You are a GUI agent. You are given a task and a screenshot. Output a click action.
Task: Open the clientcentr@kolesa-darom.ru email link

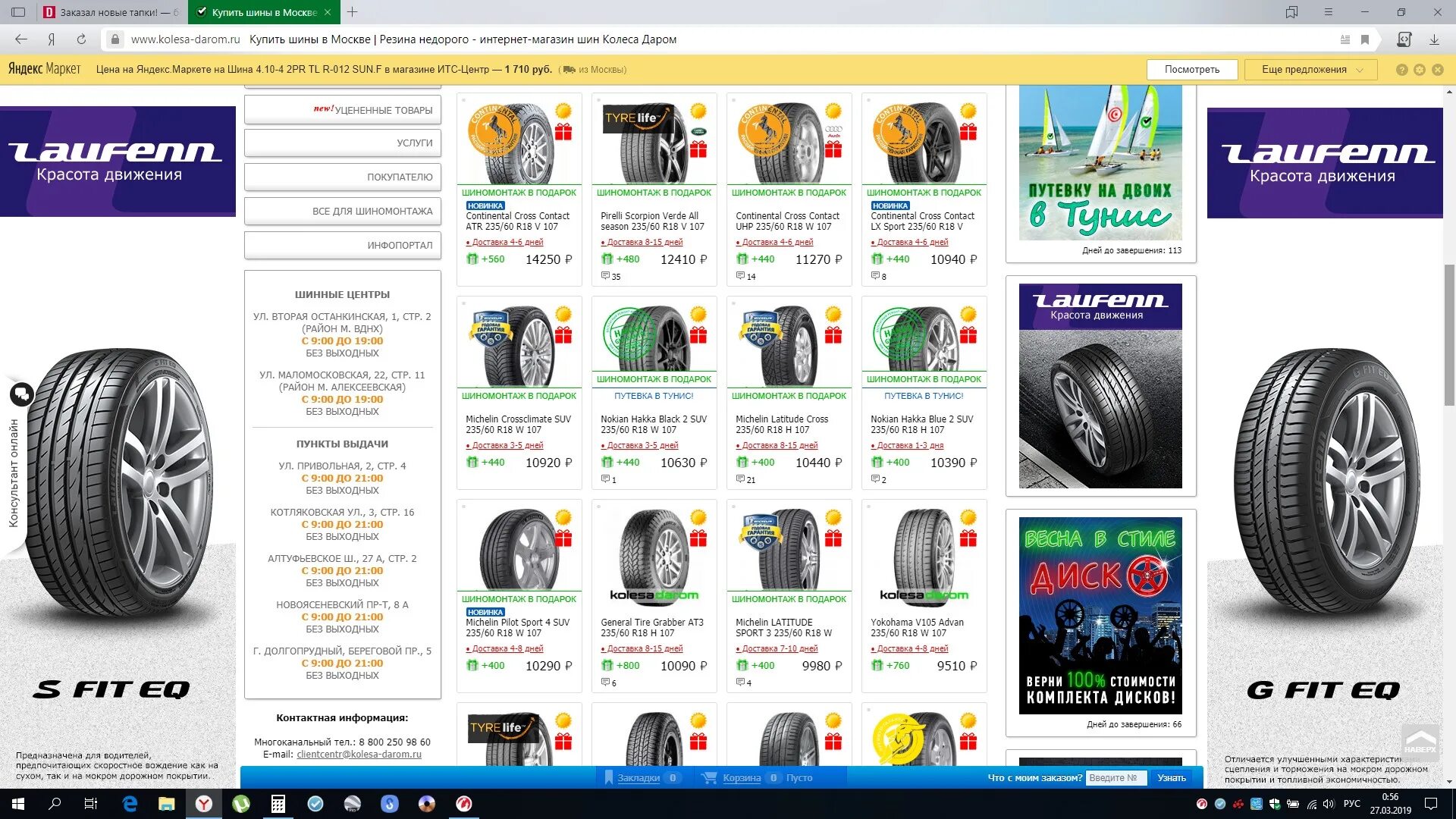point(359,755)
